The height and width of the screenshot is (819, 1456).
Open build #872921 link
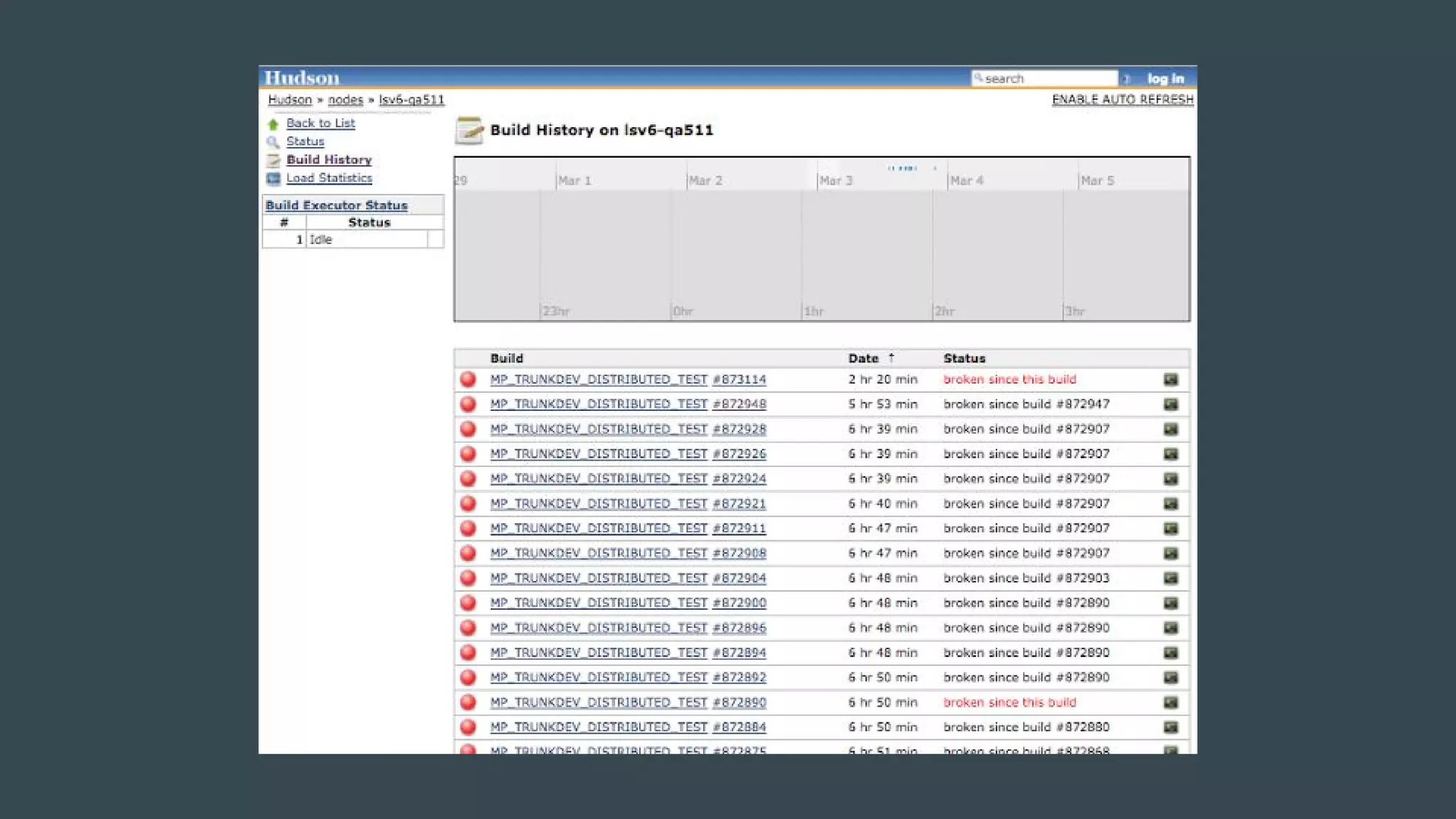739,504
